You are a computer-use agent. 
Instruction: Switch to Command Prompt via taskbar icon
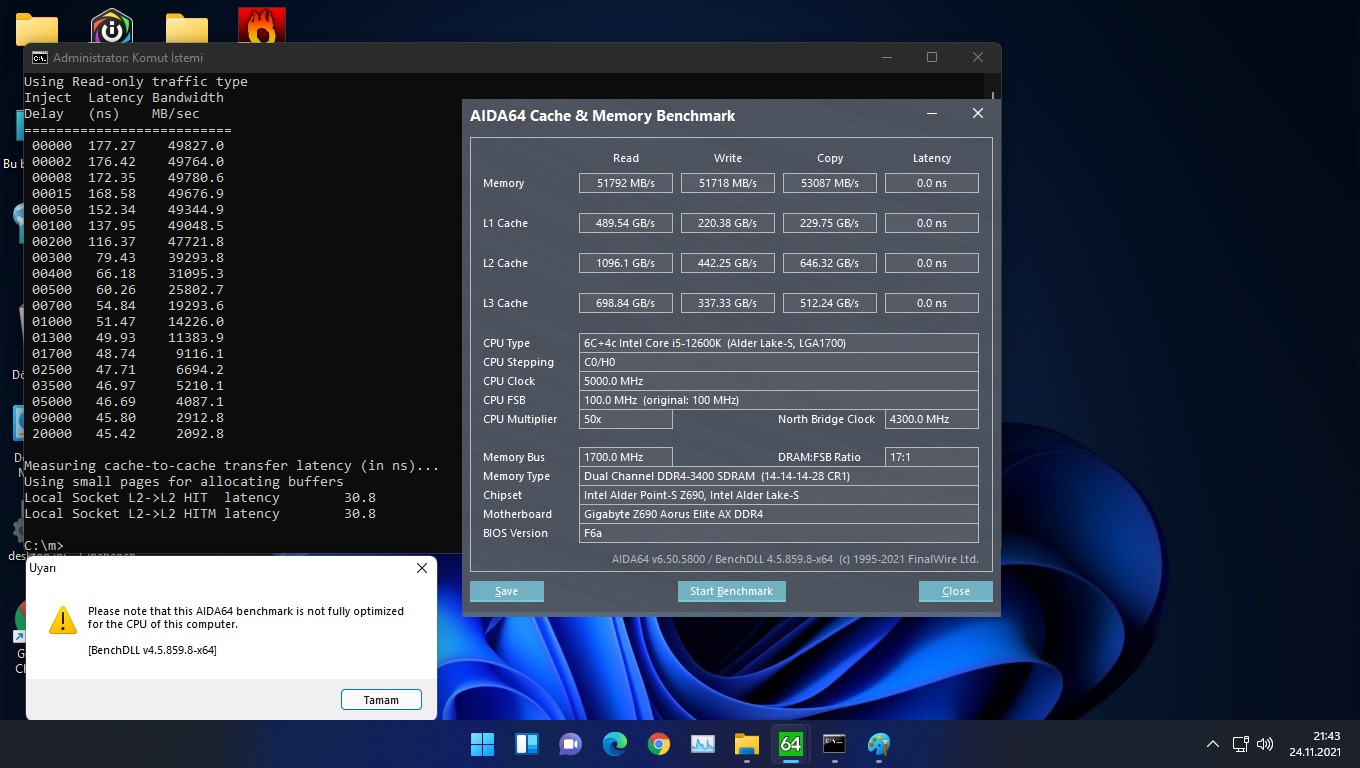(x=834, y=744)
